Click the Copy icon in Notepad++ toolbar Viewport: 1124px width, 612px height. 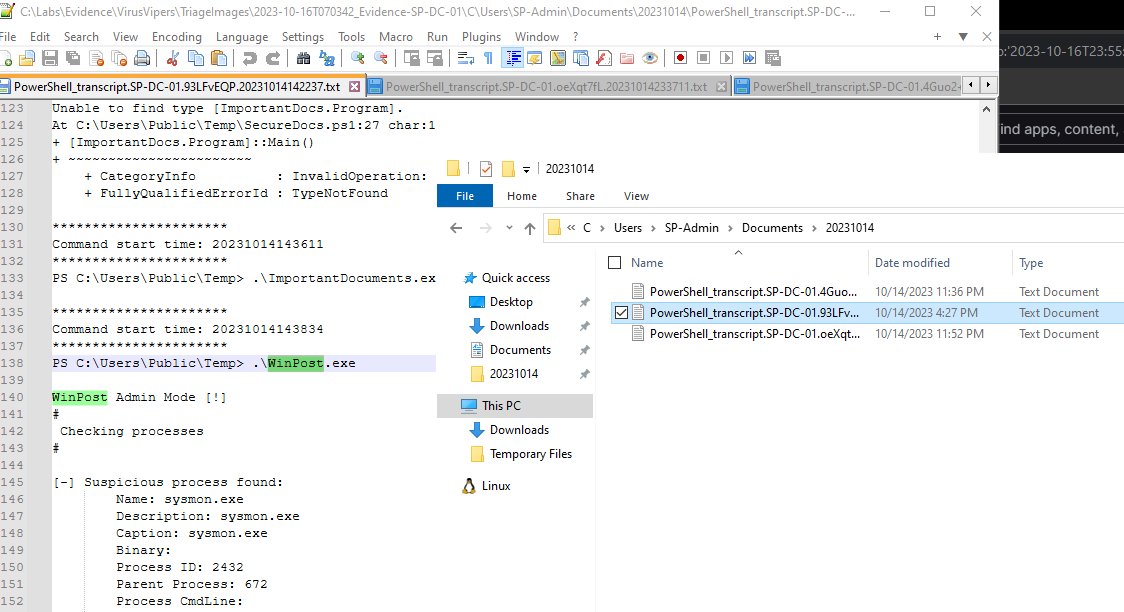click(x=195, y=58)
